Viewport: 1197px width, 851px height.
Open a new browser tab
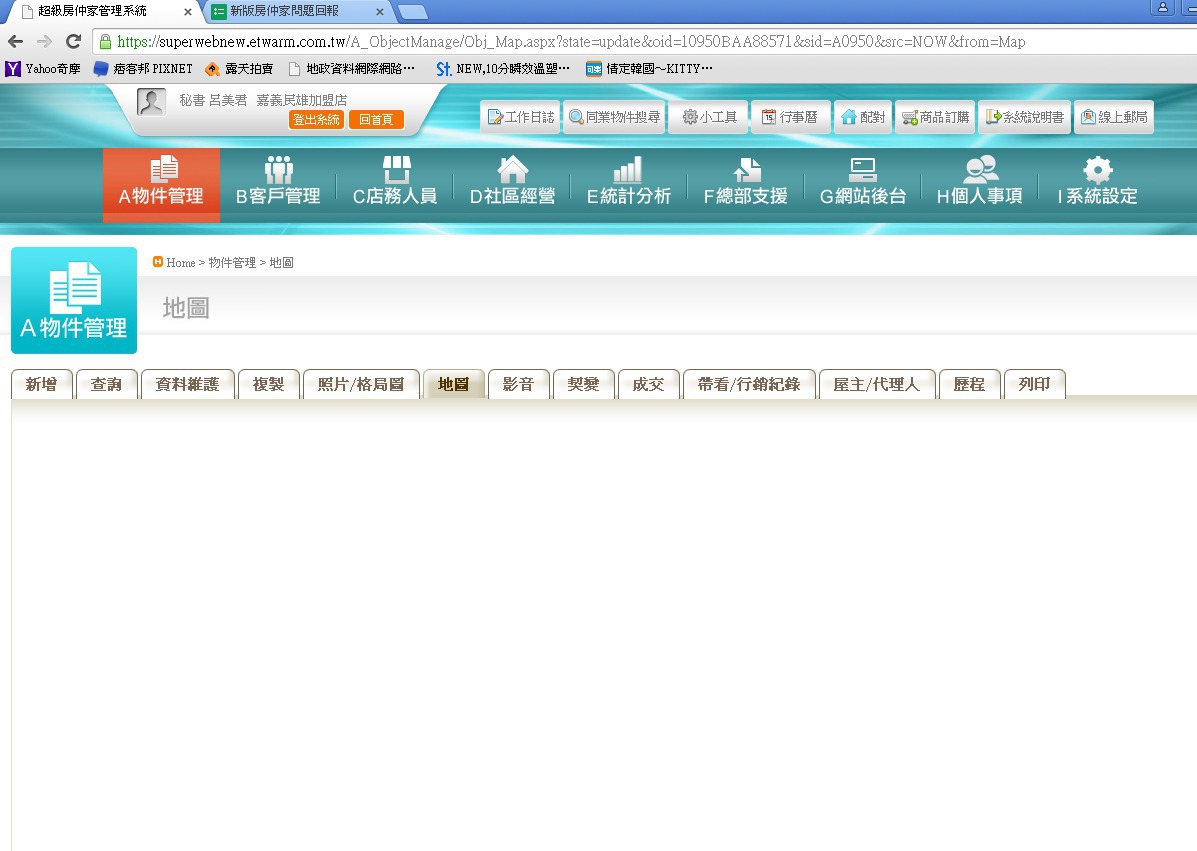click(x=413, y=12)
